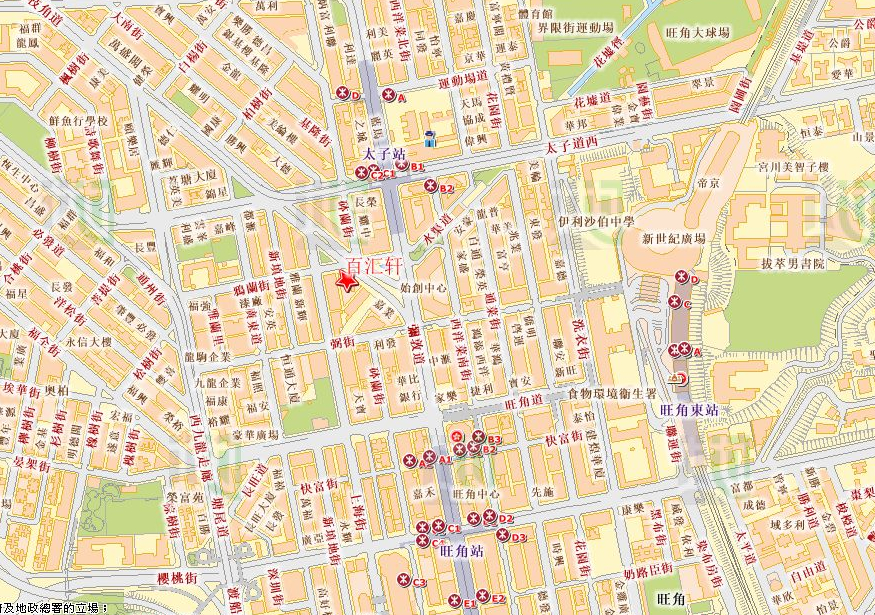Click the 旺角站 station label
The width and height of the screenshot is (875, 615).
[x=461, y=550]
